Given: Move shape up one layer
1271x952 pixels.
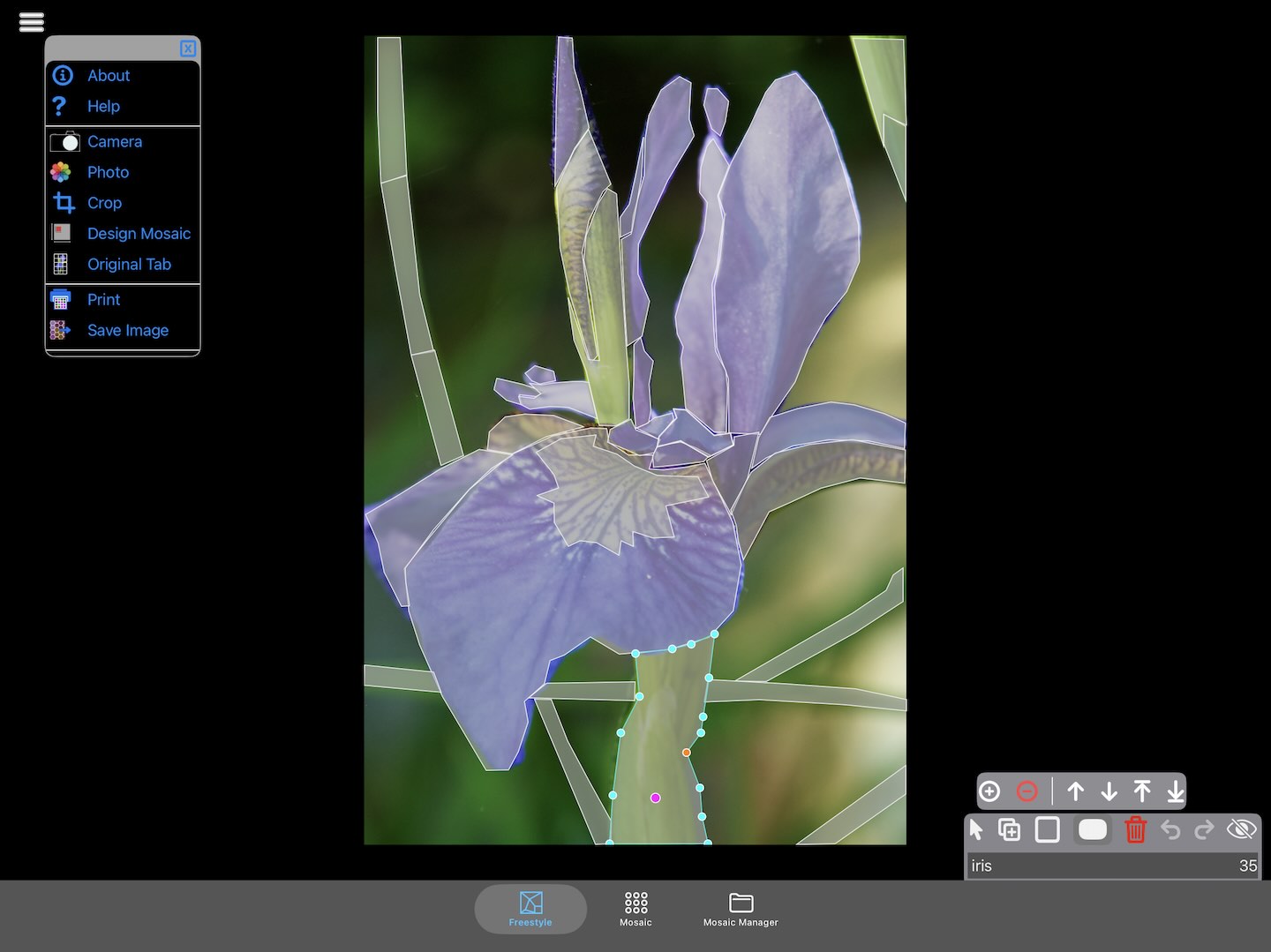Looking at the screenshot, I should (x=1075, y=791).
